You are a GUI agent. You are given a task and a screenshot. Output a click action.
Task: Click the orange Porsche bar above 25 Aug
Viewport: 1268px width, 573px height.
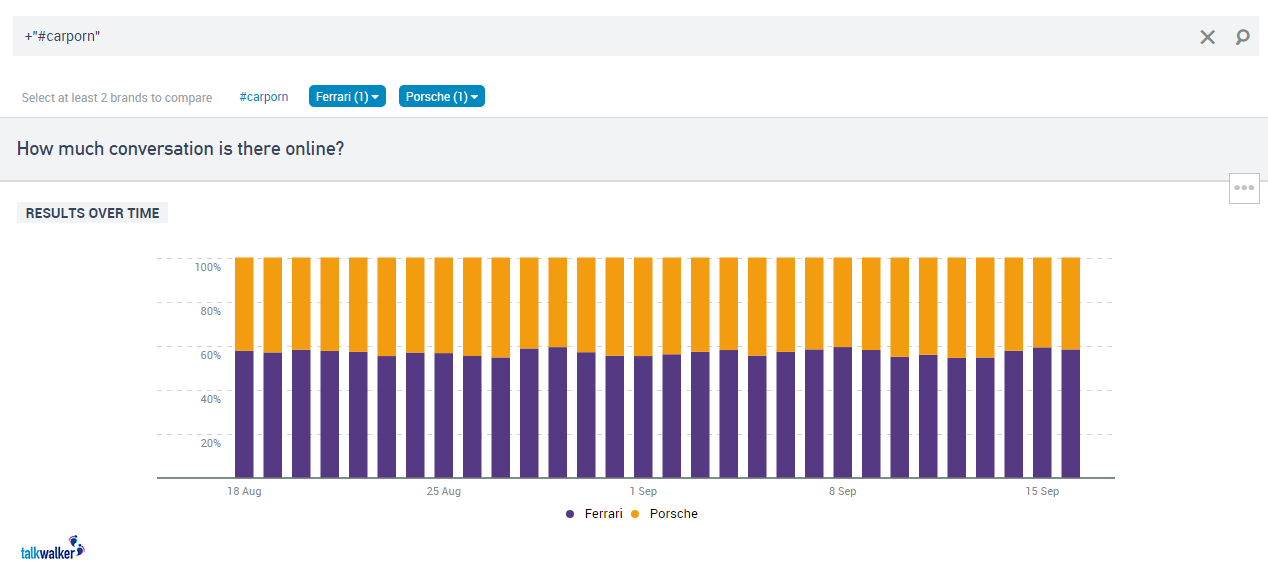click(x=444, y=305)
